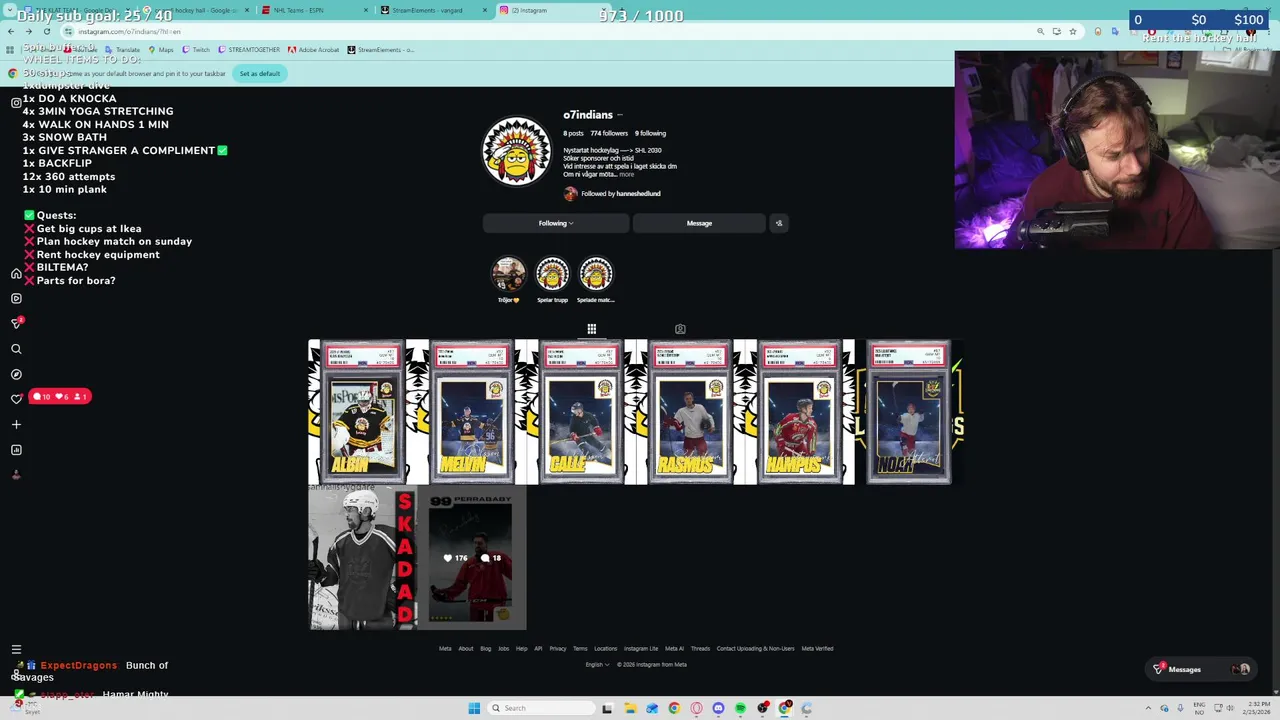Open the Instagram search magnifier
The width and height of the screenshot is (1280, 720).
(x=16, y=349)
